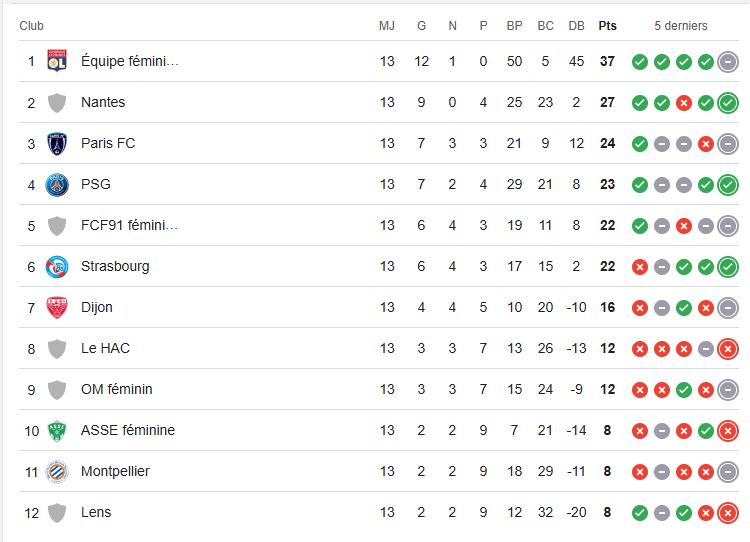Click the Olympique Lyonnais club crest
The width and height of the screenshot is (750, 542).
pyautogui.click(x=57, y=62)
